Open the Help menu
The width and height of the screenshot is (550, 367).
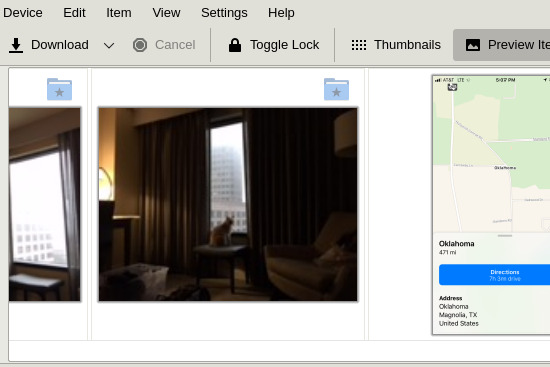pyautogui.click(x=281, y=13)
